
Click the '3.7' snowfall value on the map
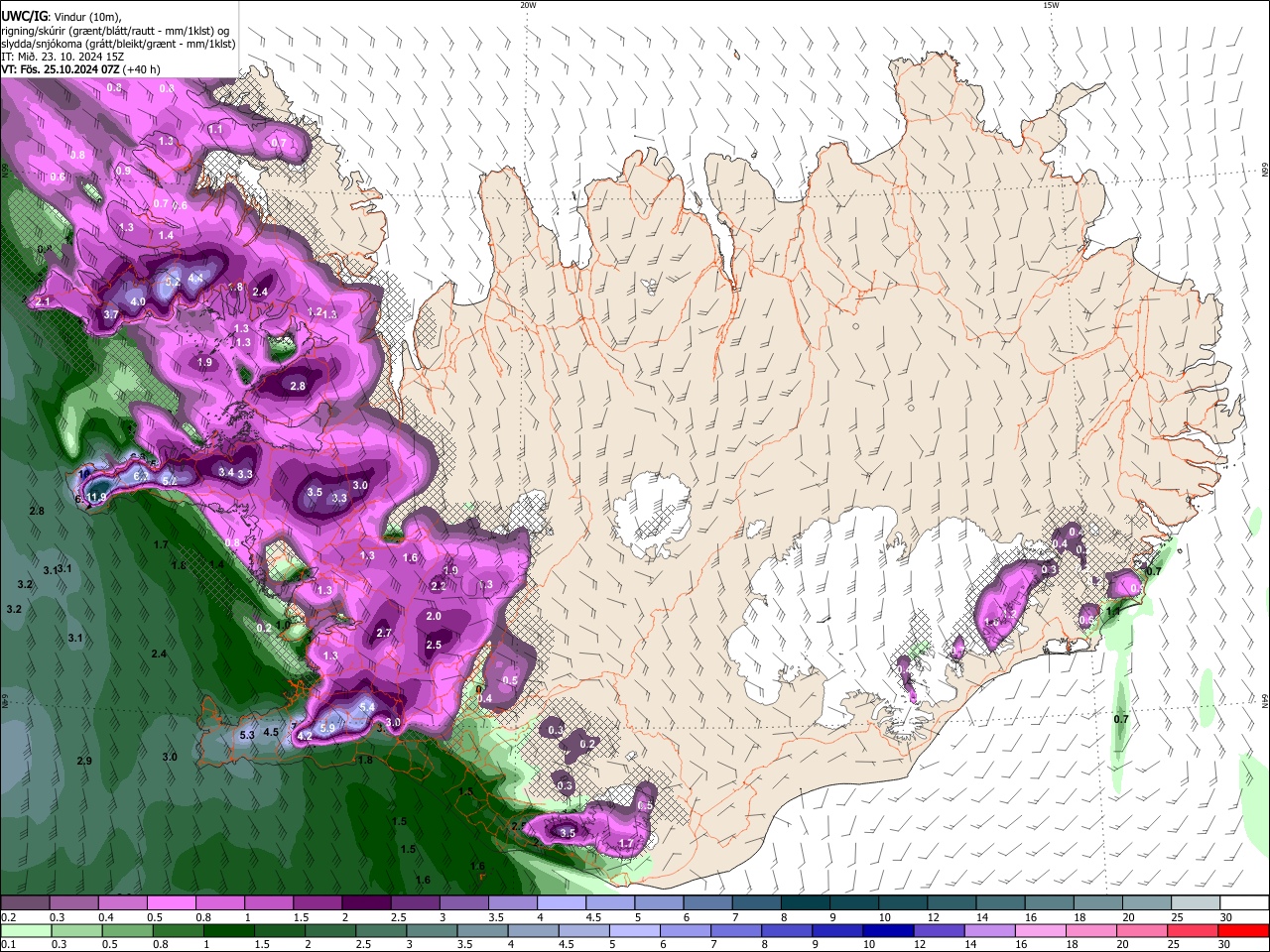[111, 314]
